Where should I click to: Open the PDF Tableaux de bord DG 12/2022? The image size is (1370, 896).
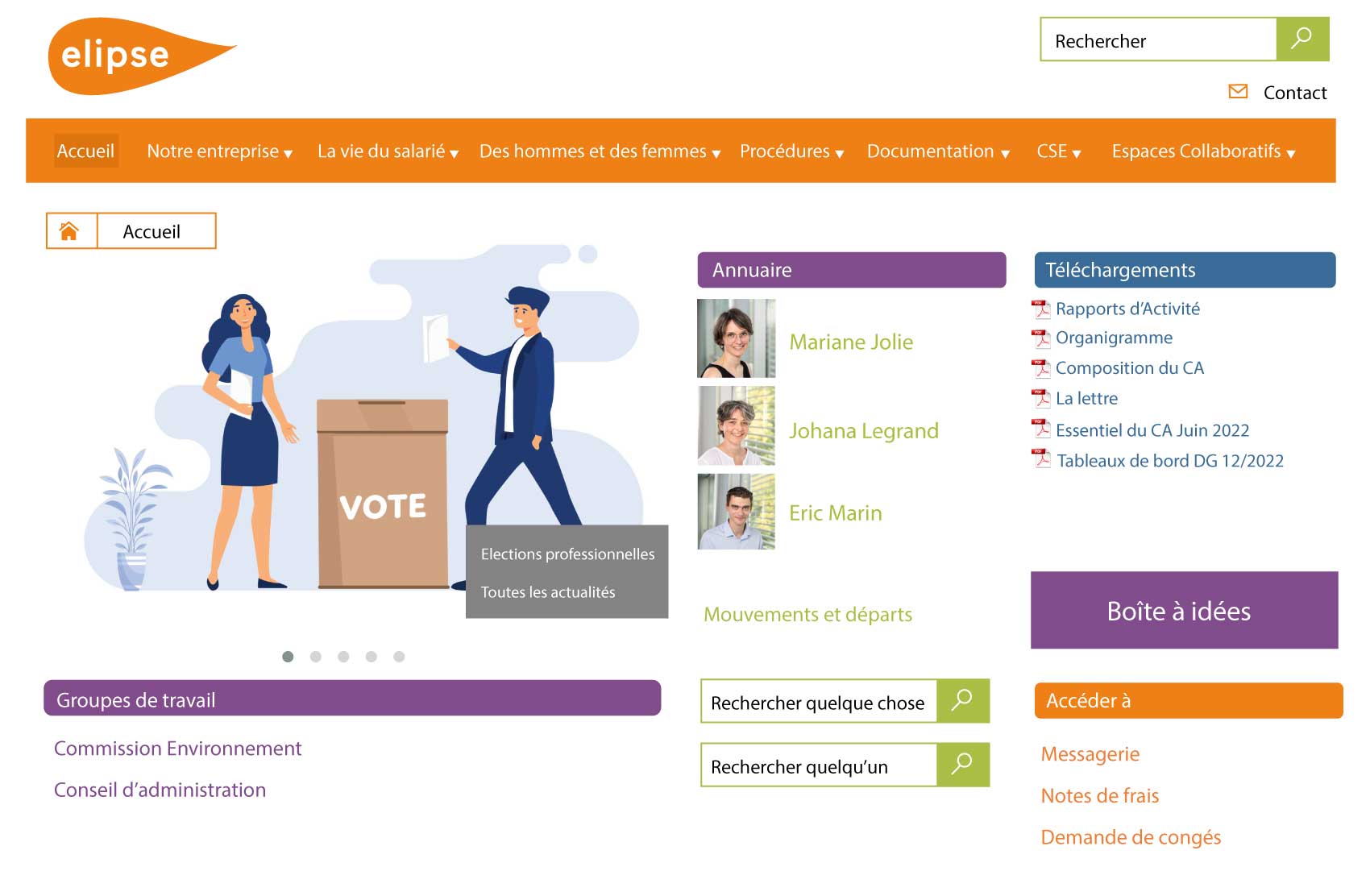click(1170, 461)
